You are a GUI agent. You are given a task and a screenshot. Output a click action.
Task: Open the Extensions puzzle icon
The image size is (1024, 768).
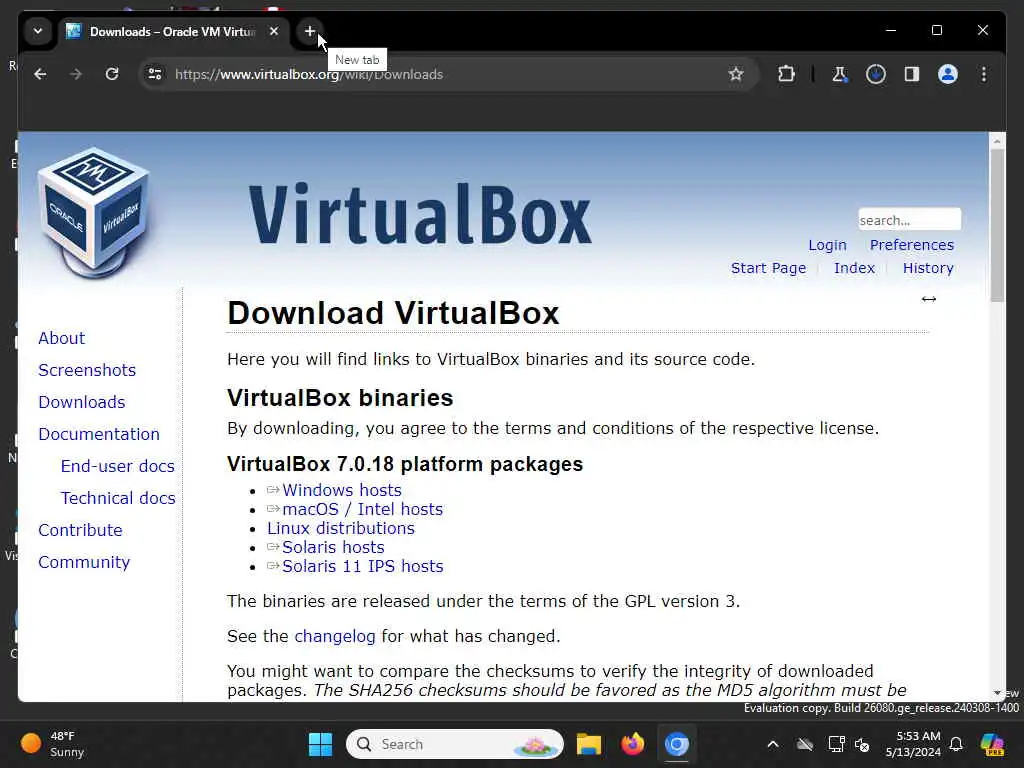tap(786, 74)
